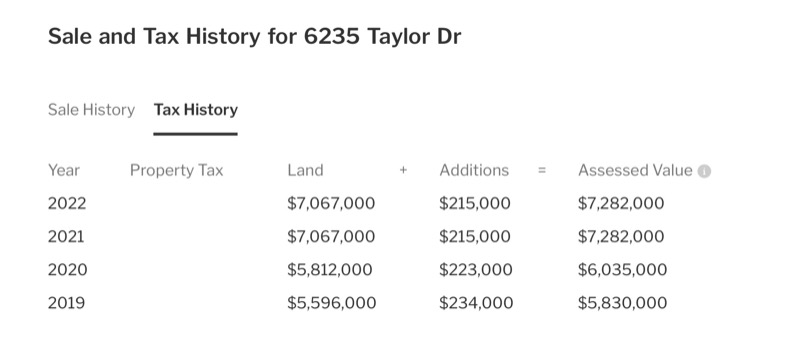This screenshot has width=800, height=362.
Task: Click the Additions column header
Action: pos(474,170)
